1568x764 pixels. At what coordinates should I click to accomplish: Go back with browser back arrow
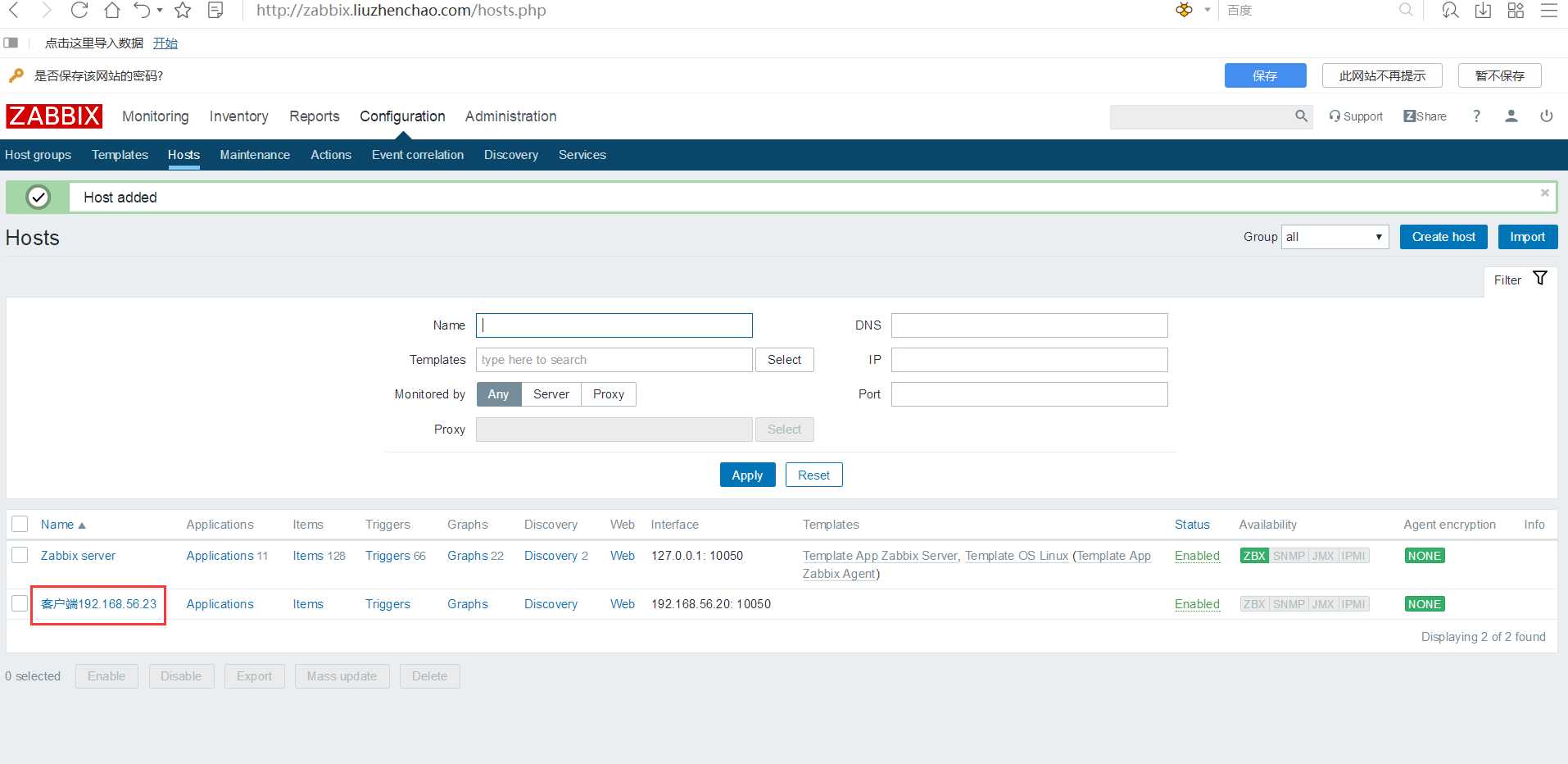click(14, 10)
